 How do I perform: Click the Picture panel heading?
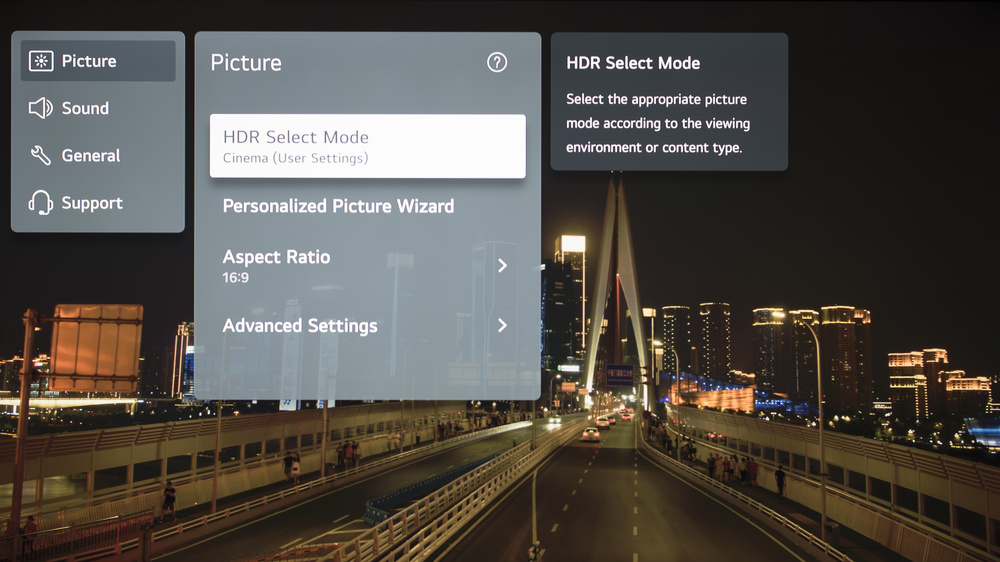246,63
